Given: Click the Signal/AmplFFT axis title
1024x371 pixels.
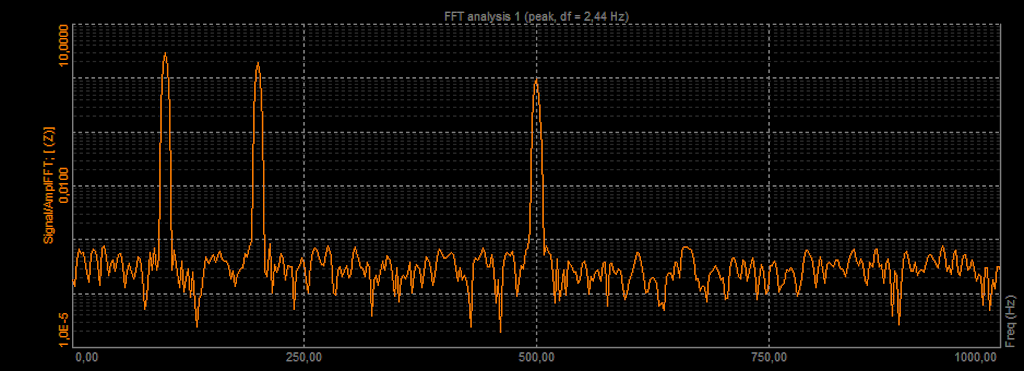Looking at the screenshot, I should 49,185.
